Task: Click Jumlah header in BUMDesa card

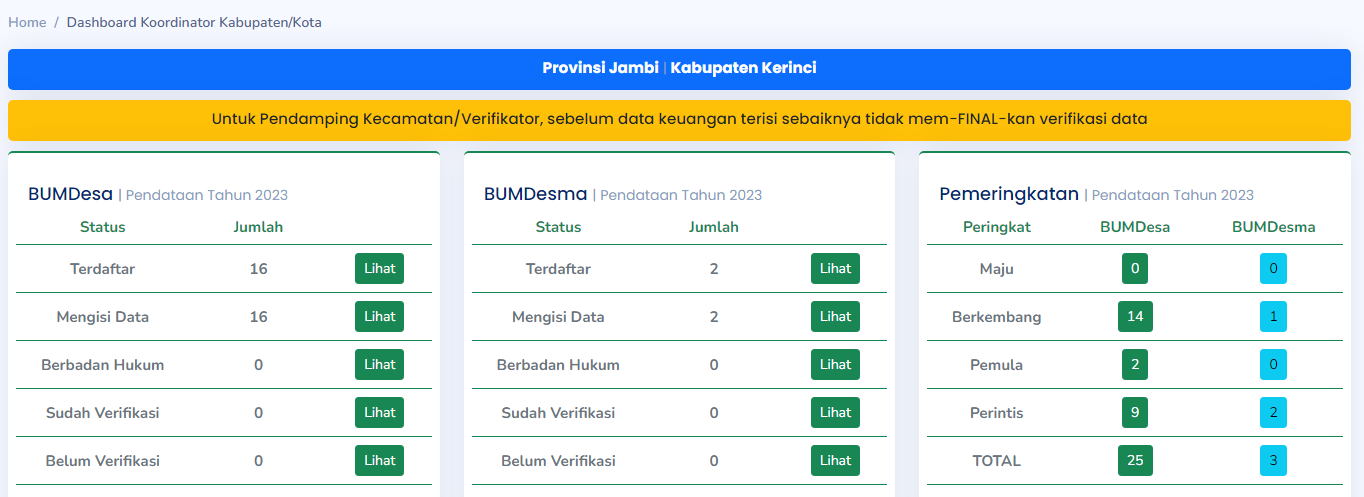Action: [258, 227]
